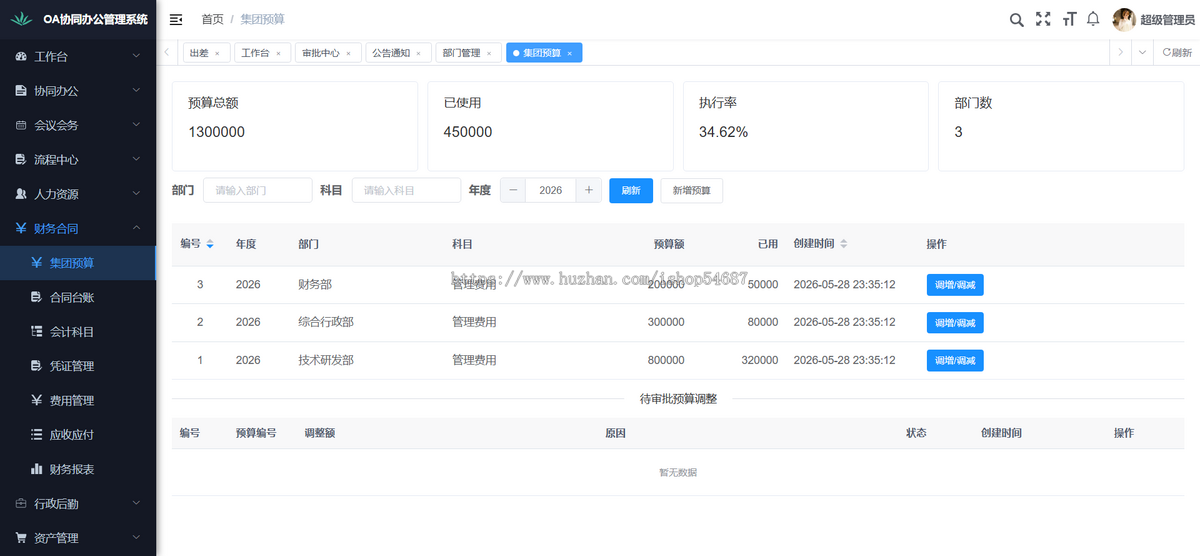Viewport: 1200px width, 556px height.
Task: Collapse the 财务合同 menu chevron
Action: (137, 228)
